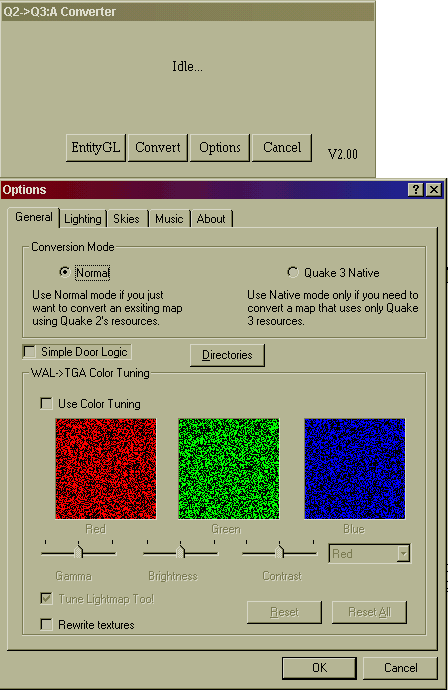
Task: Open the Directories button
Action: pos(227,355)
